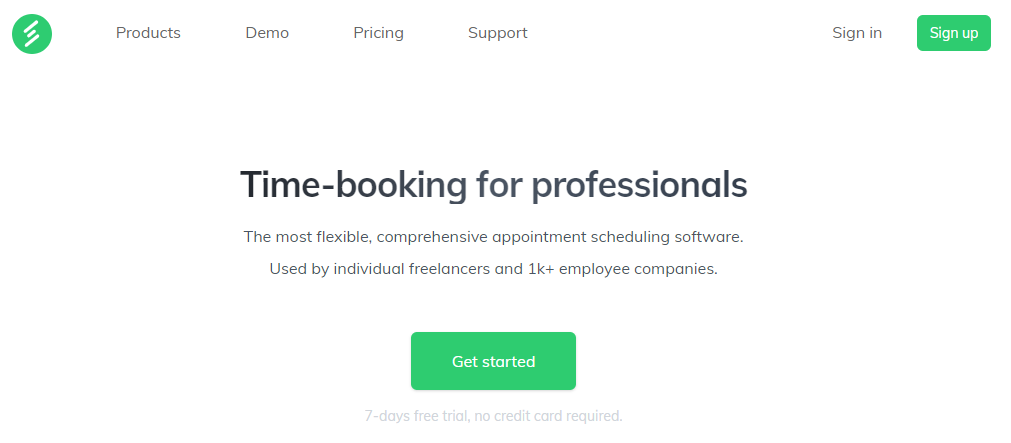Viewport: 1011px width, 443px height.
Task: Select Support in the top navigation
Action: pos(498,33)
